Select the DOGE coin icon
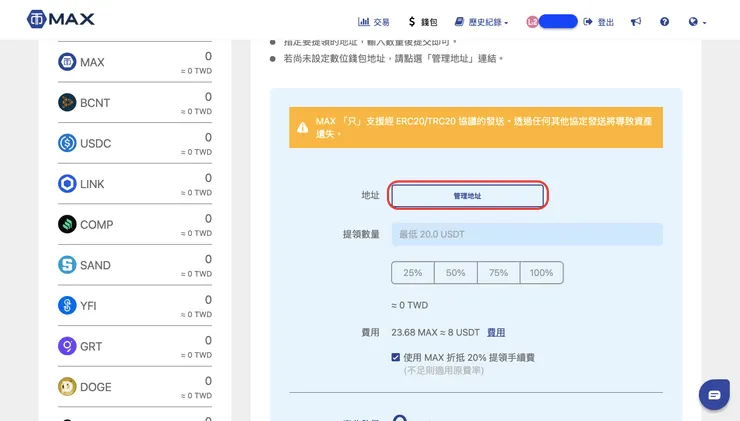Screen dimensions: 740x421 (x=67, y=387)
